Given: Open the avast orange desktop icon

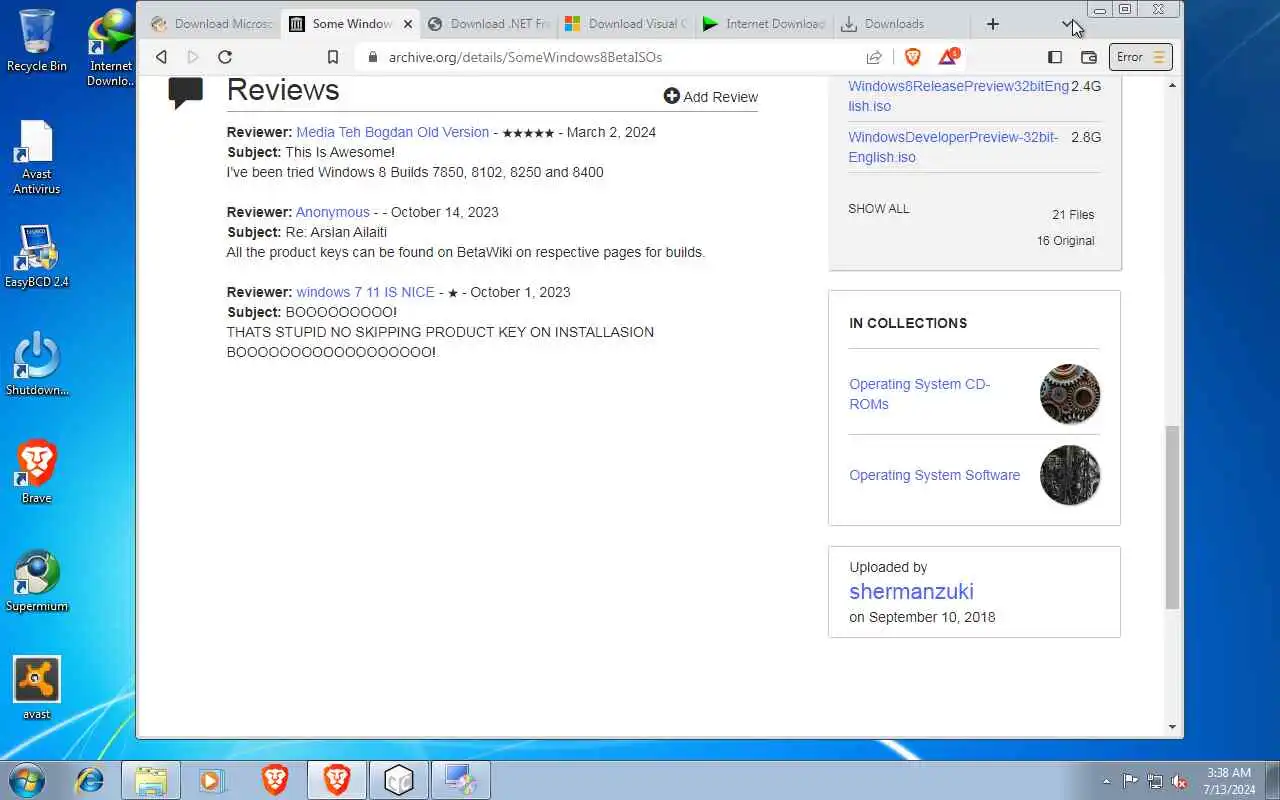Looking at the screenshot, I should click(x=37, y=688).
